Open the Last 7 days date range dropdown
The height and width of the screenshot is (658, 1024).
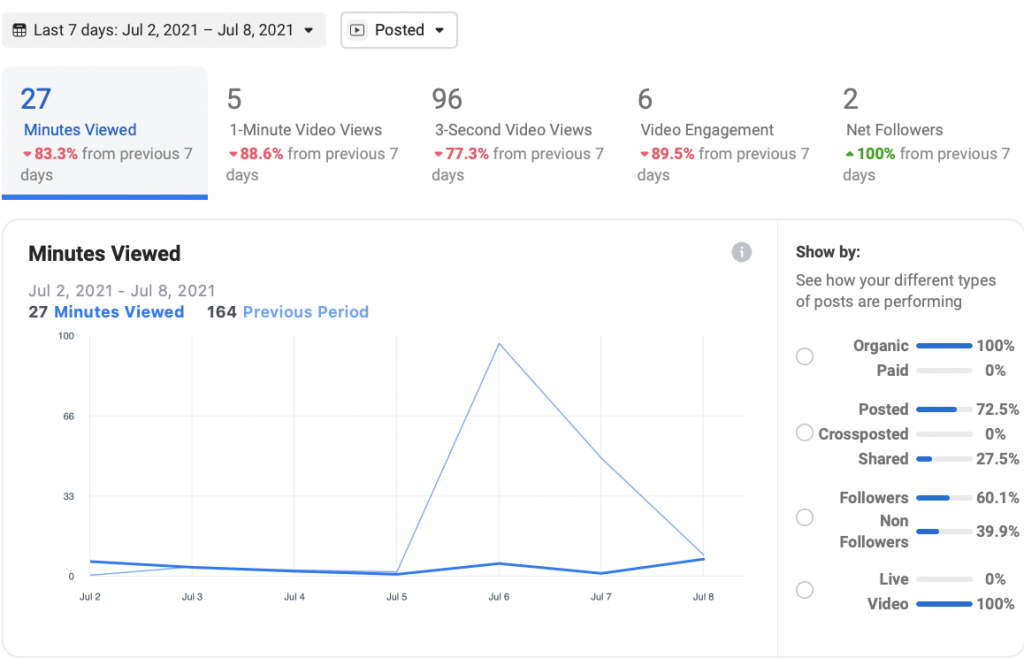(x=164, y=30)
